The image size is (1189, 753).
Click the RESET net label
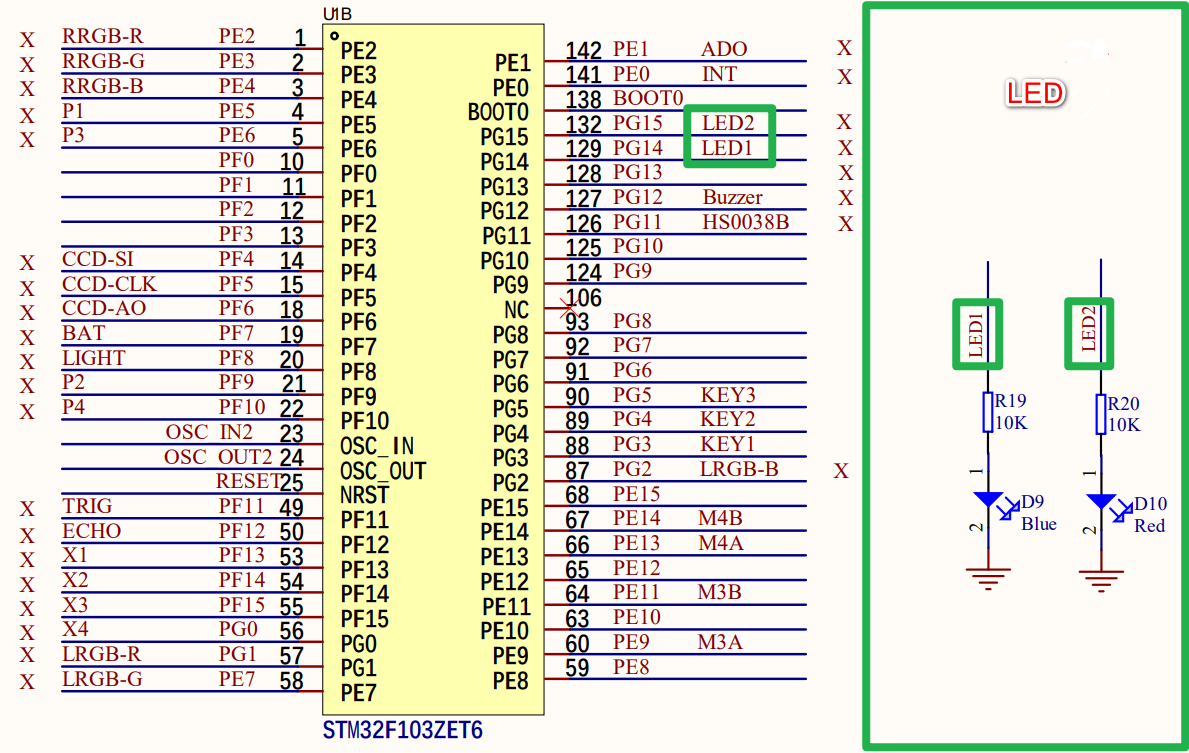[x=248, y=481]
